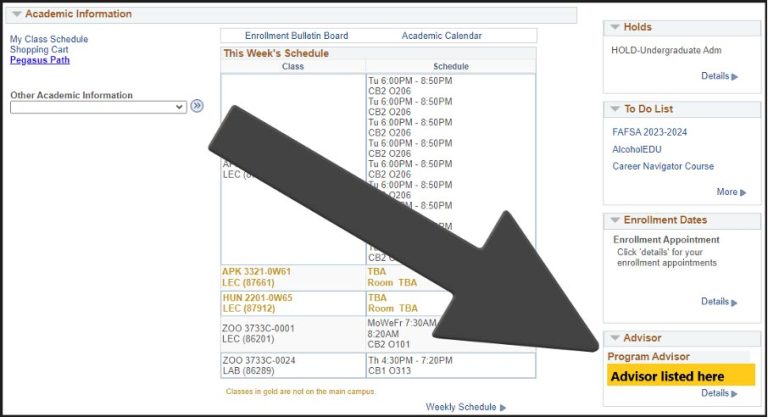Image resolution: width=768 pixels, height=417 pixels.
Task: Click the double-arrow go button beside dropdown
Action: 197,106
